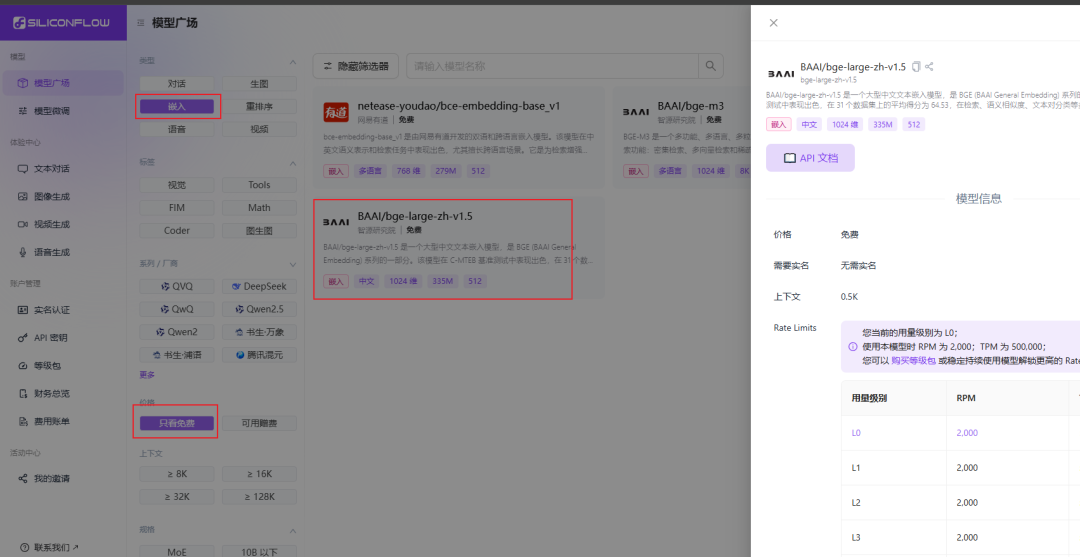Screen dimensions: 1080x557
Task: Click the 实名认证 ID card icon
Action: (x=23, y=310)
